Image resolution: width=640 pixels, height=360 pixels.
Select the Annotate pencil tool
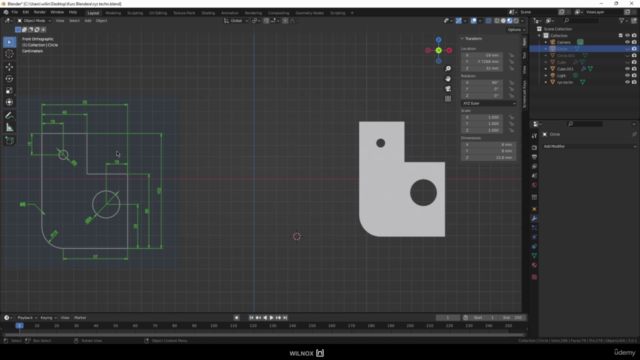9,116
